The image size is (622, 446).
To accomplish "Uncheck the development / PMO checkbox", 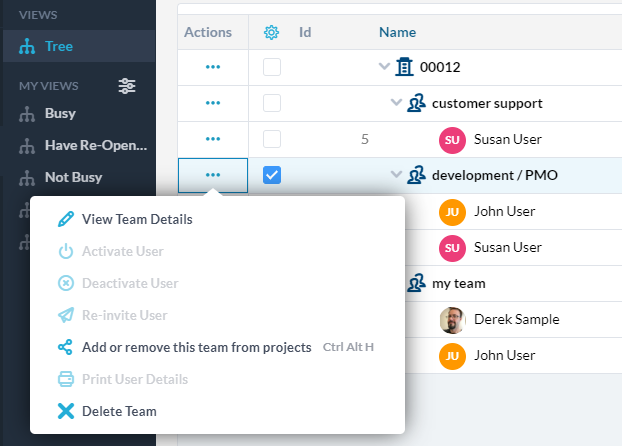I will click(272, 175).
